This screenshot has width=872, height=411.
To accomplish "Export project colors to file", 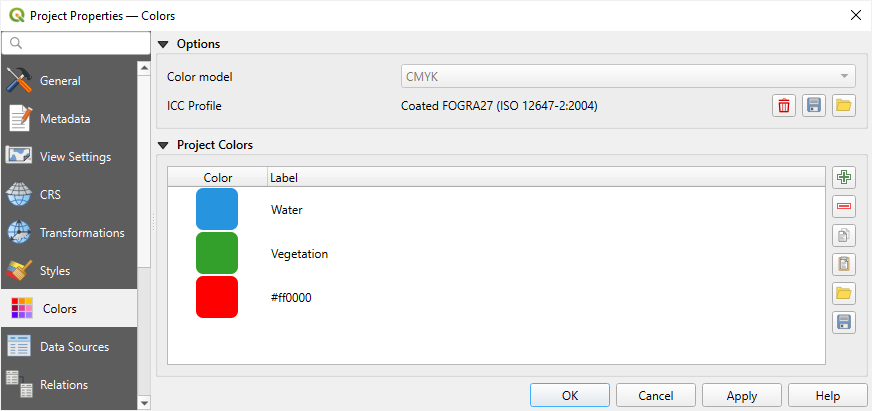I will coord(844,323).
